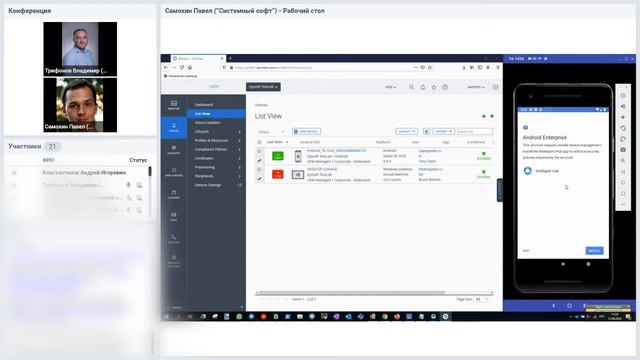Toggle microphone for Трифонов Владимир participant
The width and height of the screenshot is (640, 360).
(128, 185)
